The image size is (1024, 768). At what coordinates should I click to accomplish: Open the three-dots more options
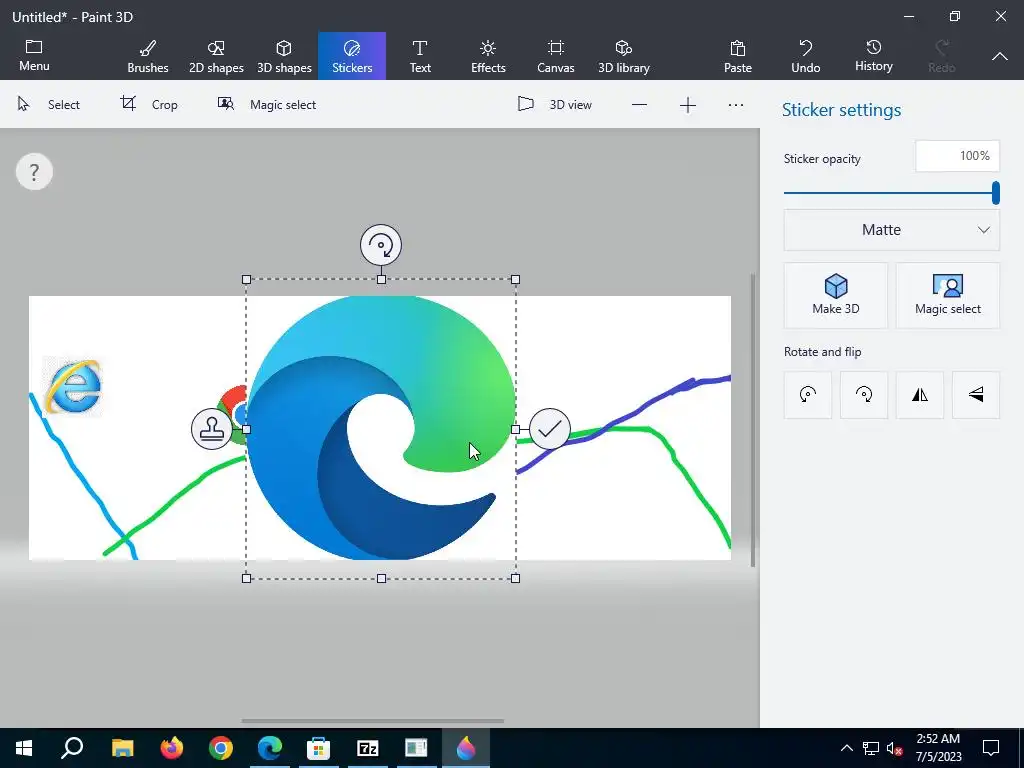[736, 105]
